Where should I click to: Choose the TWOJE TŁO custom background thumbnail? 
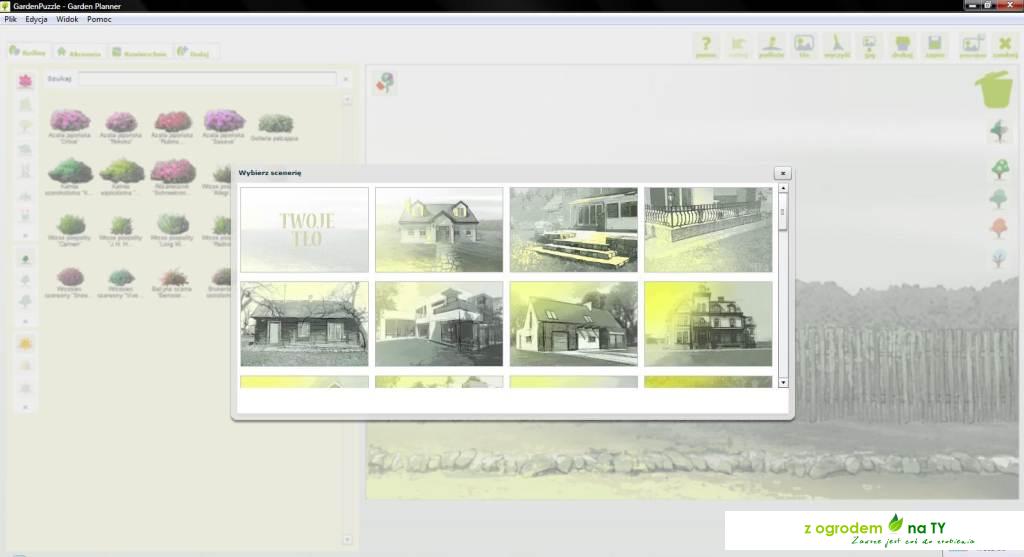point(304,229)
